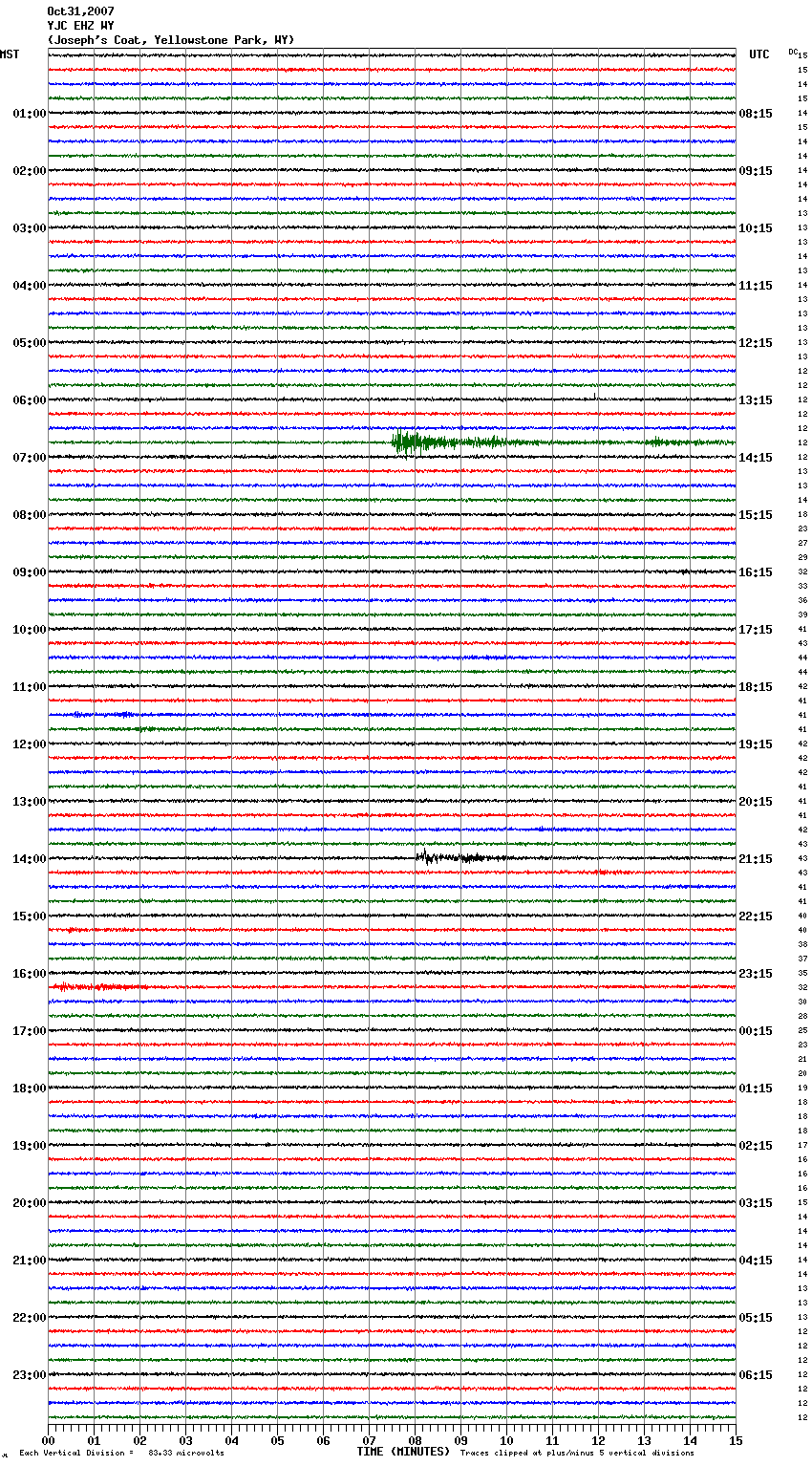Click minute 13 on the time axis
Screen dimensions: 812x1466
644,1440
